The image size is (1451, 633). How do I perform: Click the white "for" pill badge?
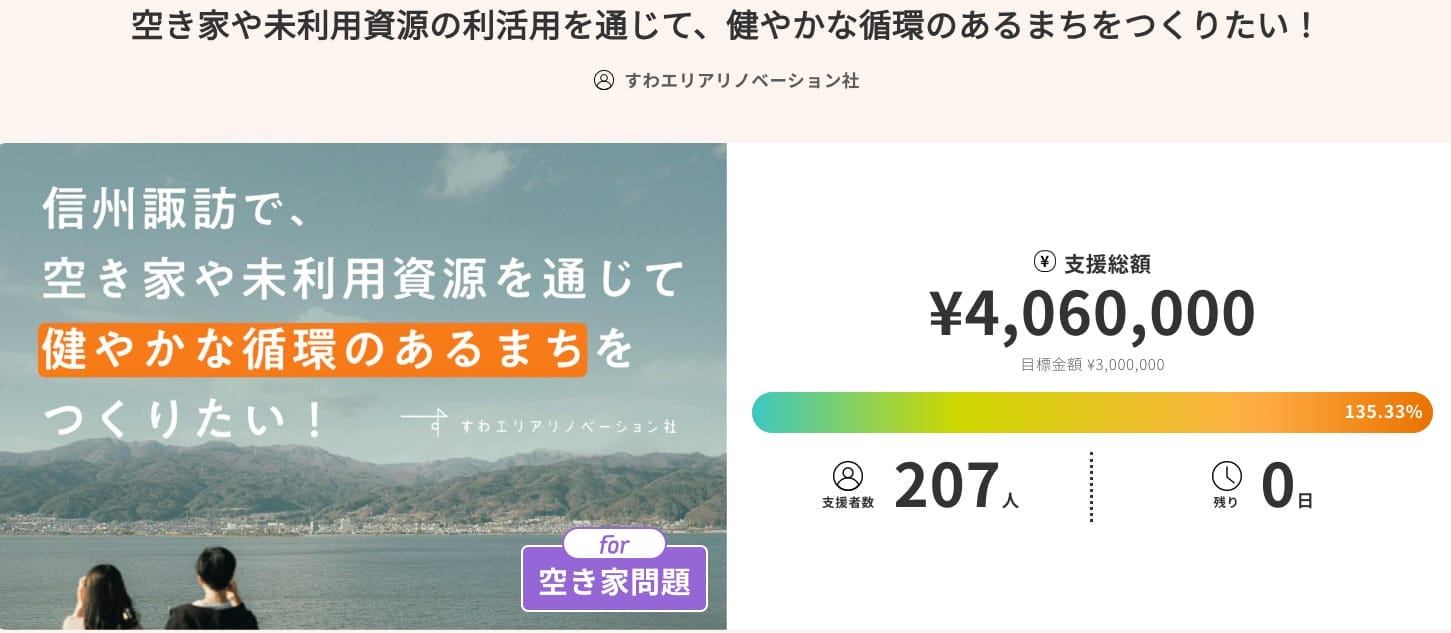pos(614,545)
